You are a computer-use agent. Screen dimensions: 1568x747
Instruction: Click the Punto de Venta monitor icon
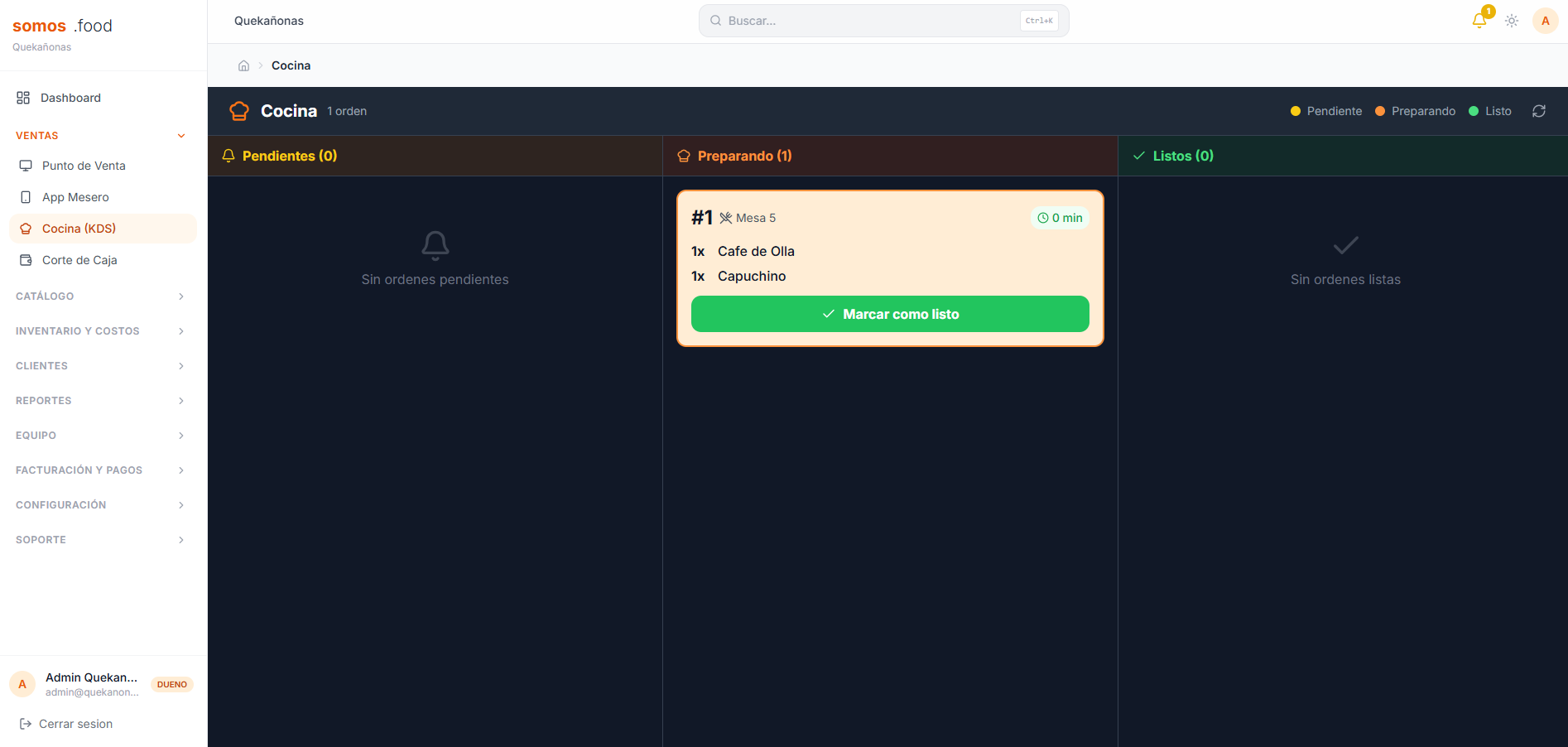(26, 166)
